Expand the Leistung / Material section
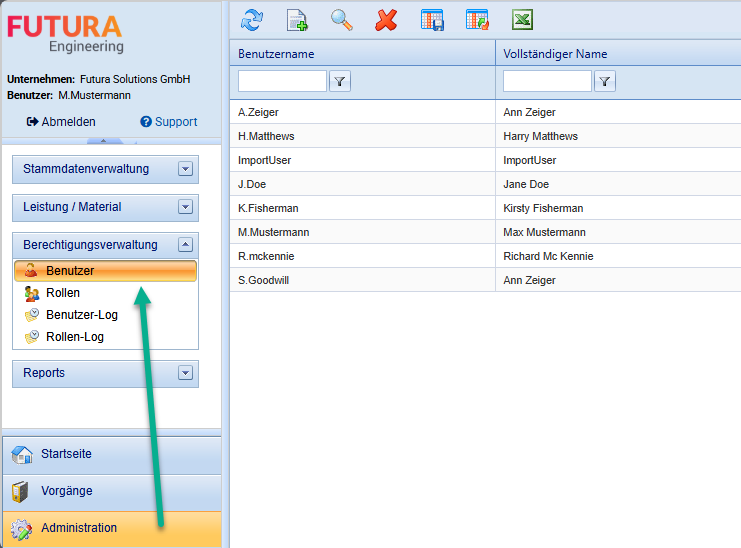Image resolution: width=741 pixels, height=548 pixels. [184, 207]
